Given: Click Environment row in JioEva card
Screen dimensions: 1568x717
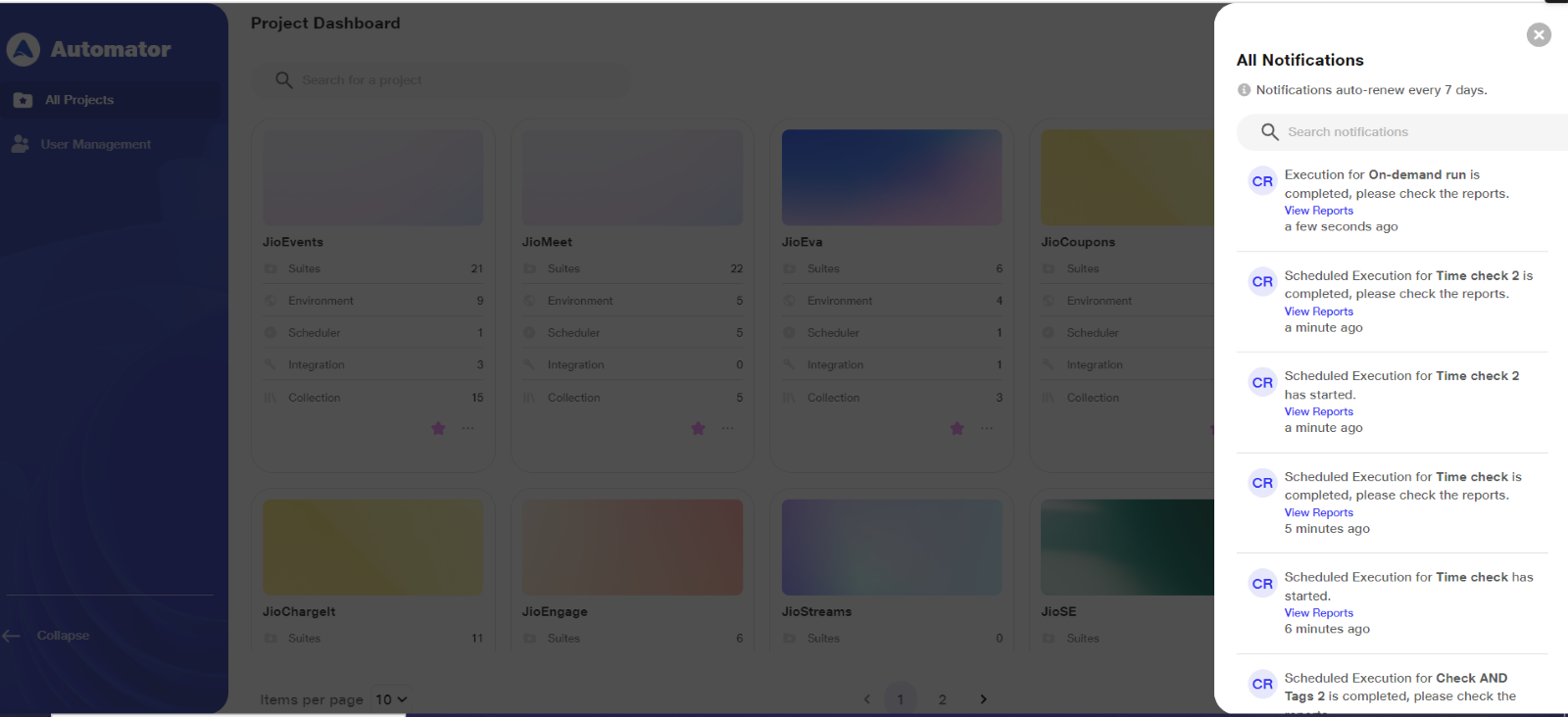Looking at the screenshot, I should pyautogui.click(x=893, y=301).
